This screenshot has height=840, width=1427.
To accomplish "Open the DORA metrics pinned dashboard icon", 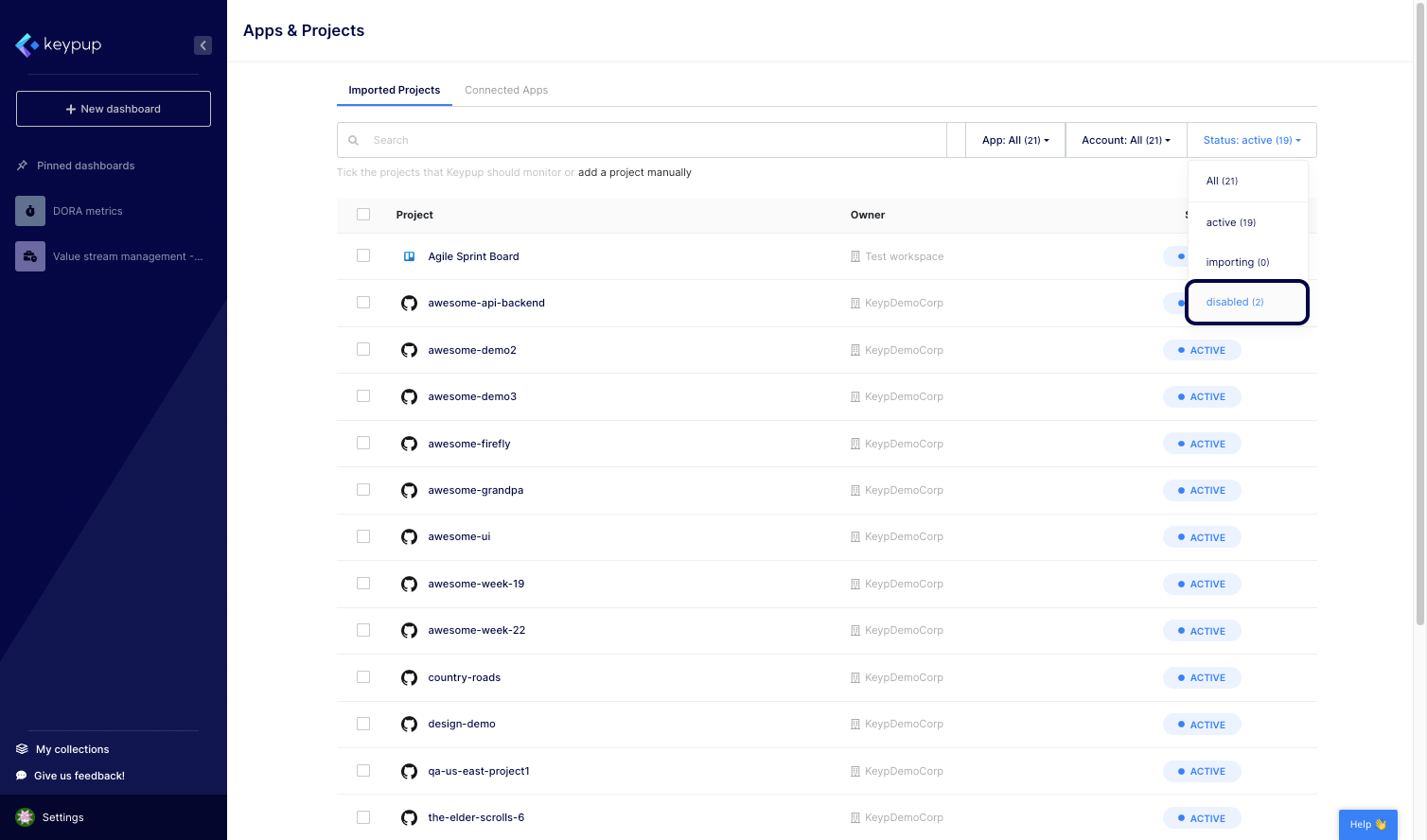I will click(29, 211).
